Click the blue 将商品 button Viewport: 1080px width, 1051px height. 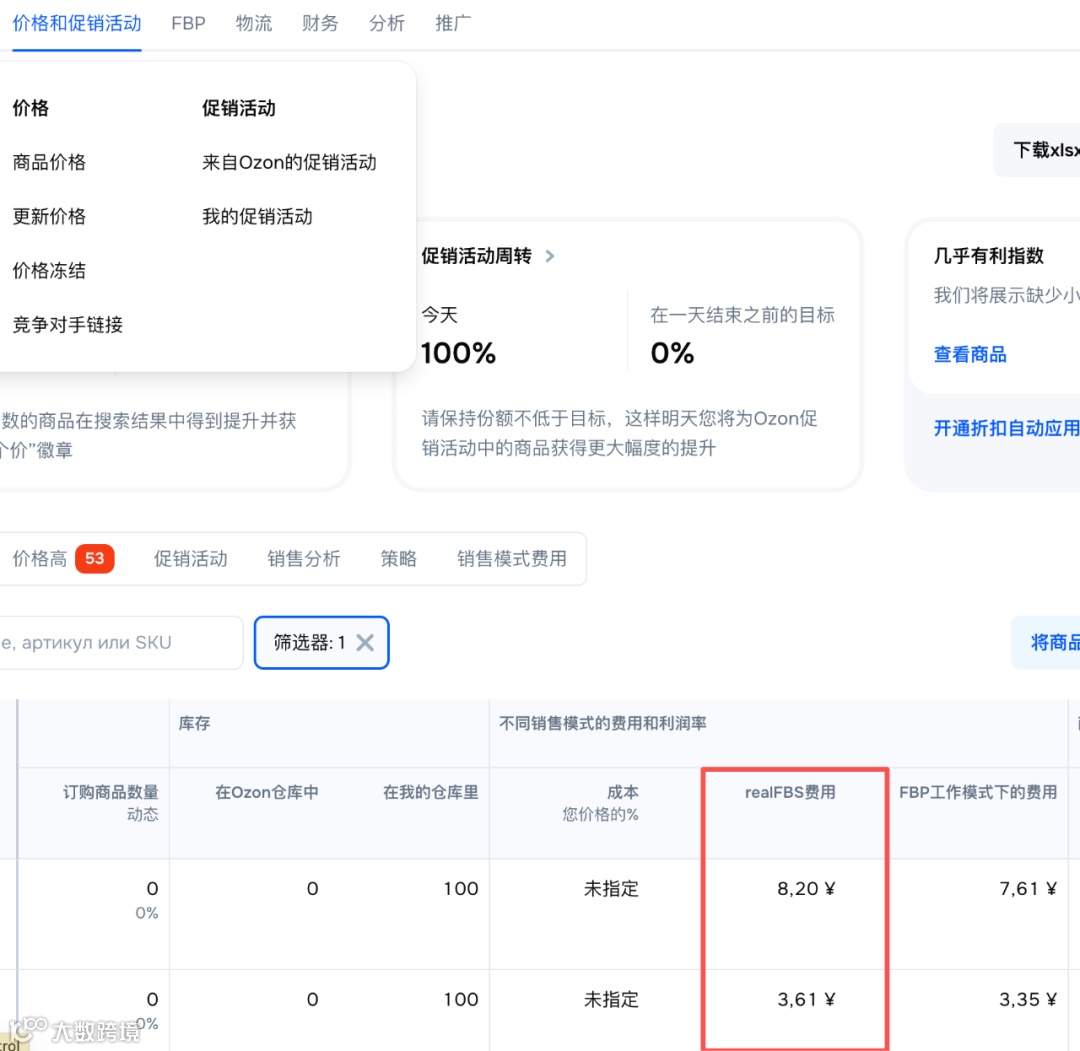point(1047,643)
